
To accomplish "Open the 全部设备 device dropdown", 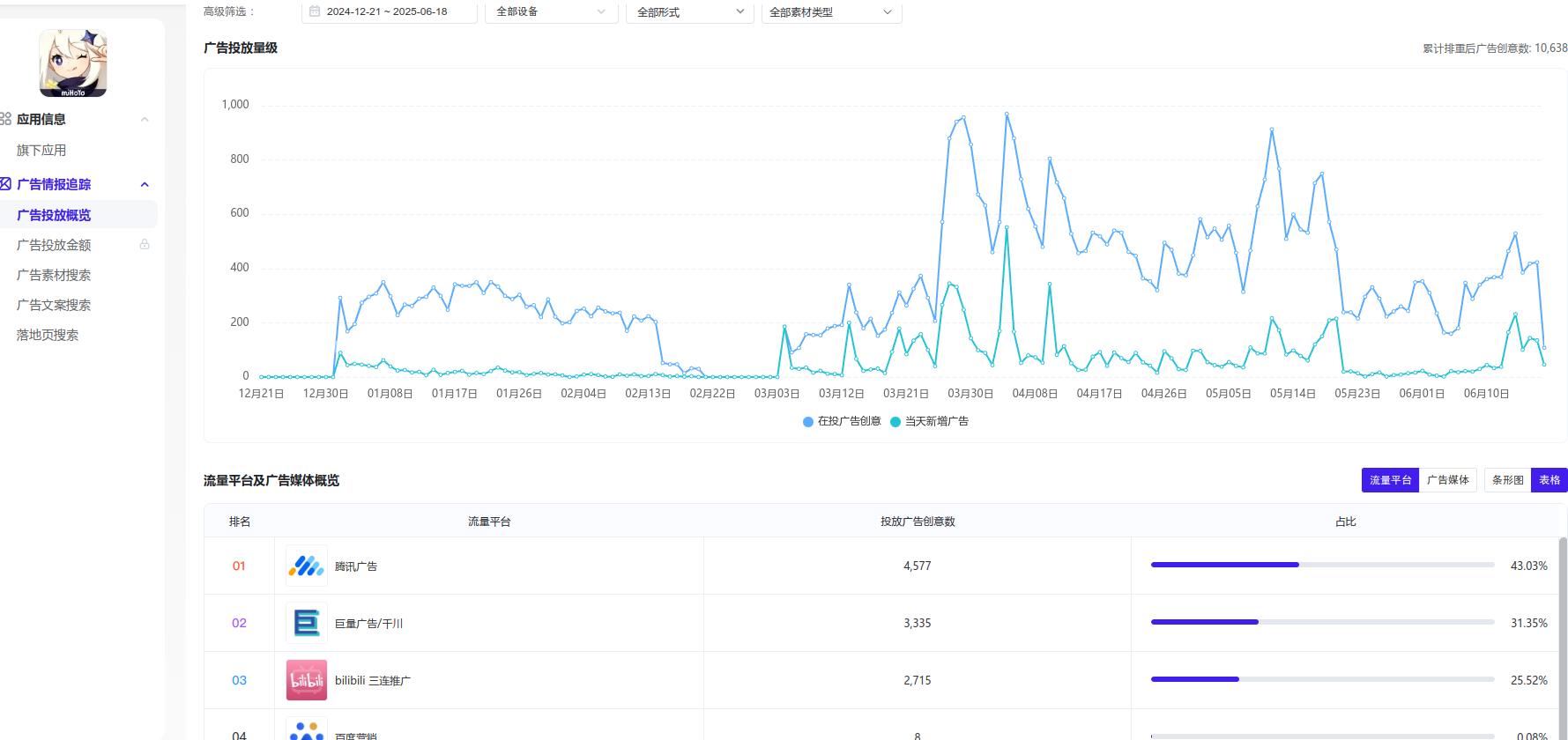I will pos(551,12).
